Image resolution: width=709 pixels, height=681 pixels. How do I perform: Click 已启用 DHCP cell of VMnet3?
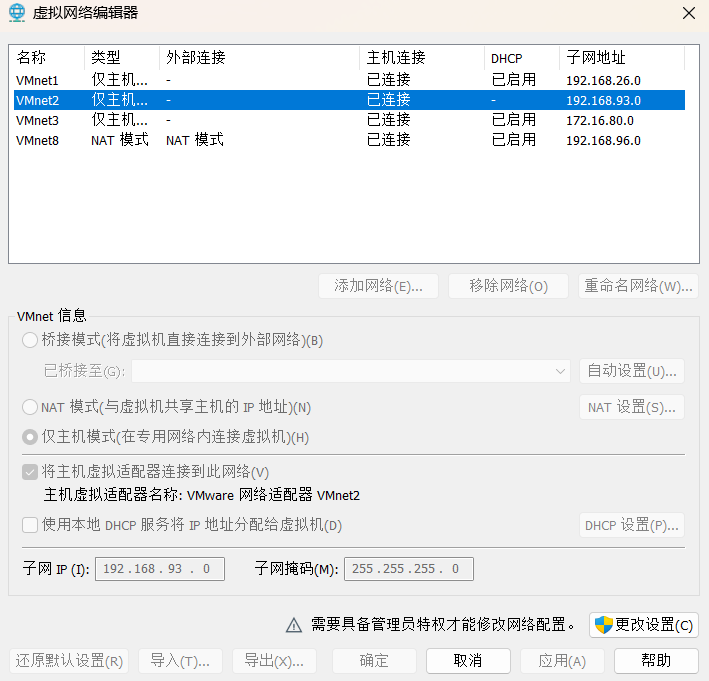(x=514, y=120)
